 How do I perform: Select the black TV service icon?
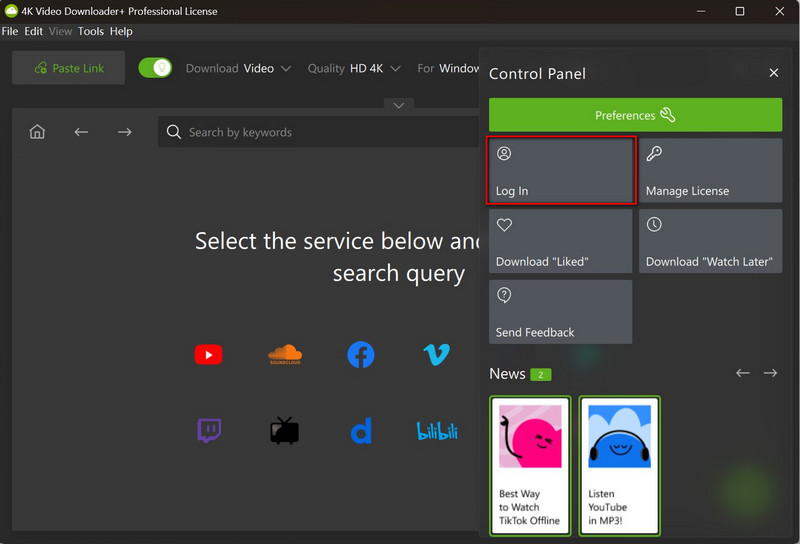[285, 431]
